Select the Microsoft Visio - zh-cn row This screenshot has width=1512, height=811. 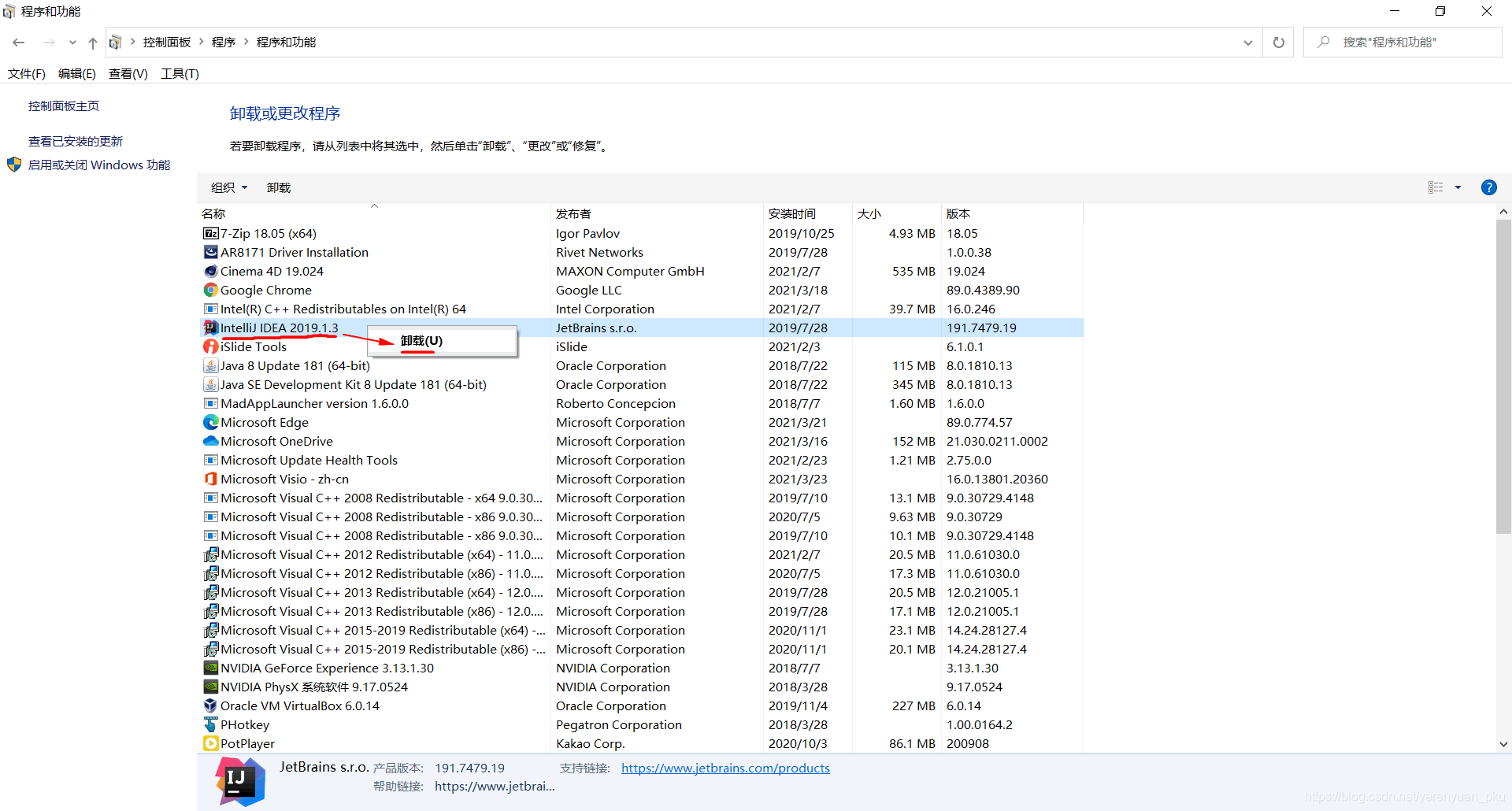tap(641, 479)
